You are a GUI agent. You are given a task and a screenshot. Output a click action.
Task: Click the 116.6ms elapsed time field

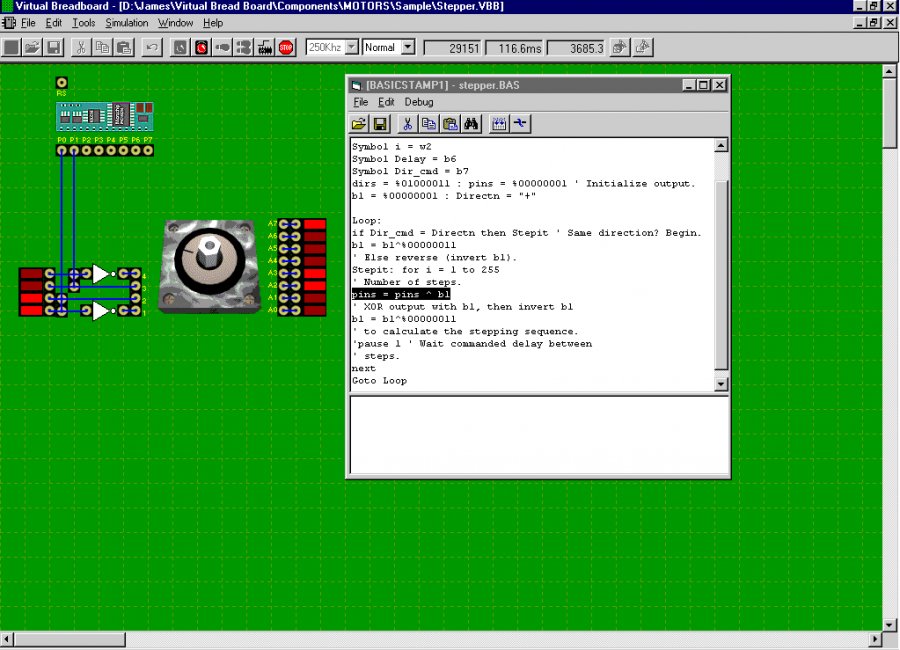pos(514,48)
